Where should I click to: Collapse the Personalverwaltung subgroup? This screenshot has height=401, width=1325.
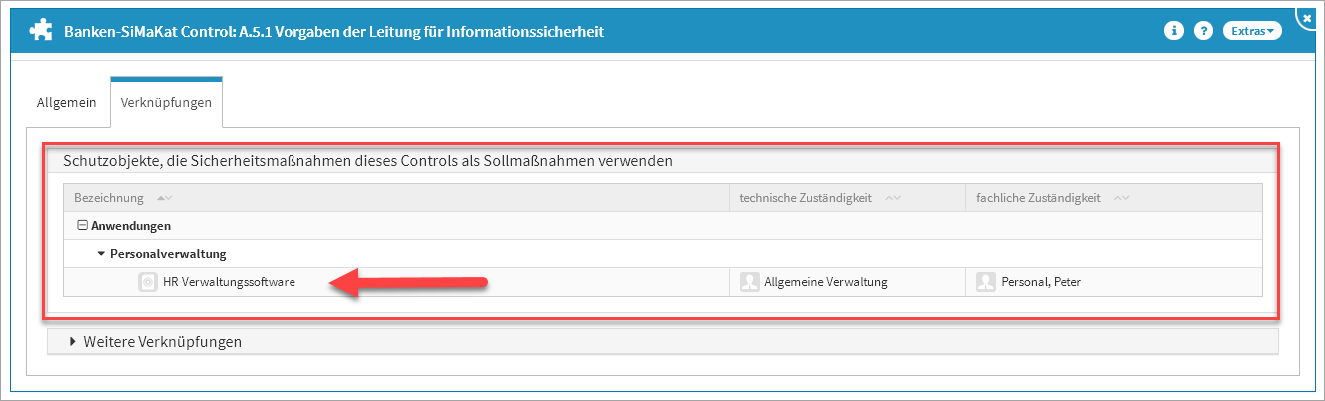tap(101, 254)
